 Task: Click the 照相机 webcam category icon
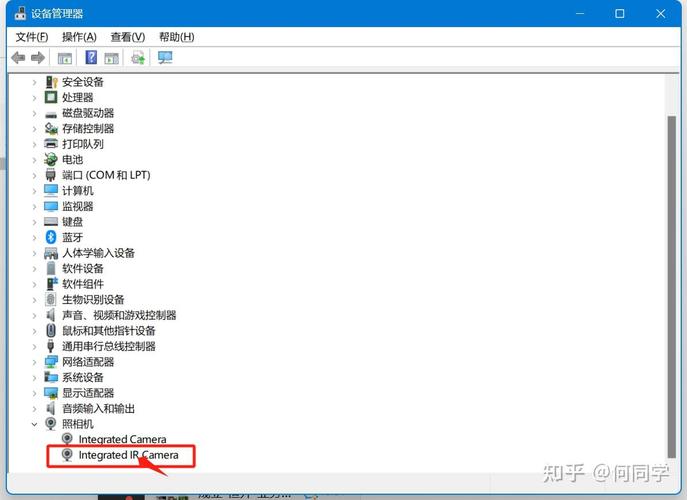tap(51, 423)
